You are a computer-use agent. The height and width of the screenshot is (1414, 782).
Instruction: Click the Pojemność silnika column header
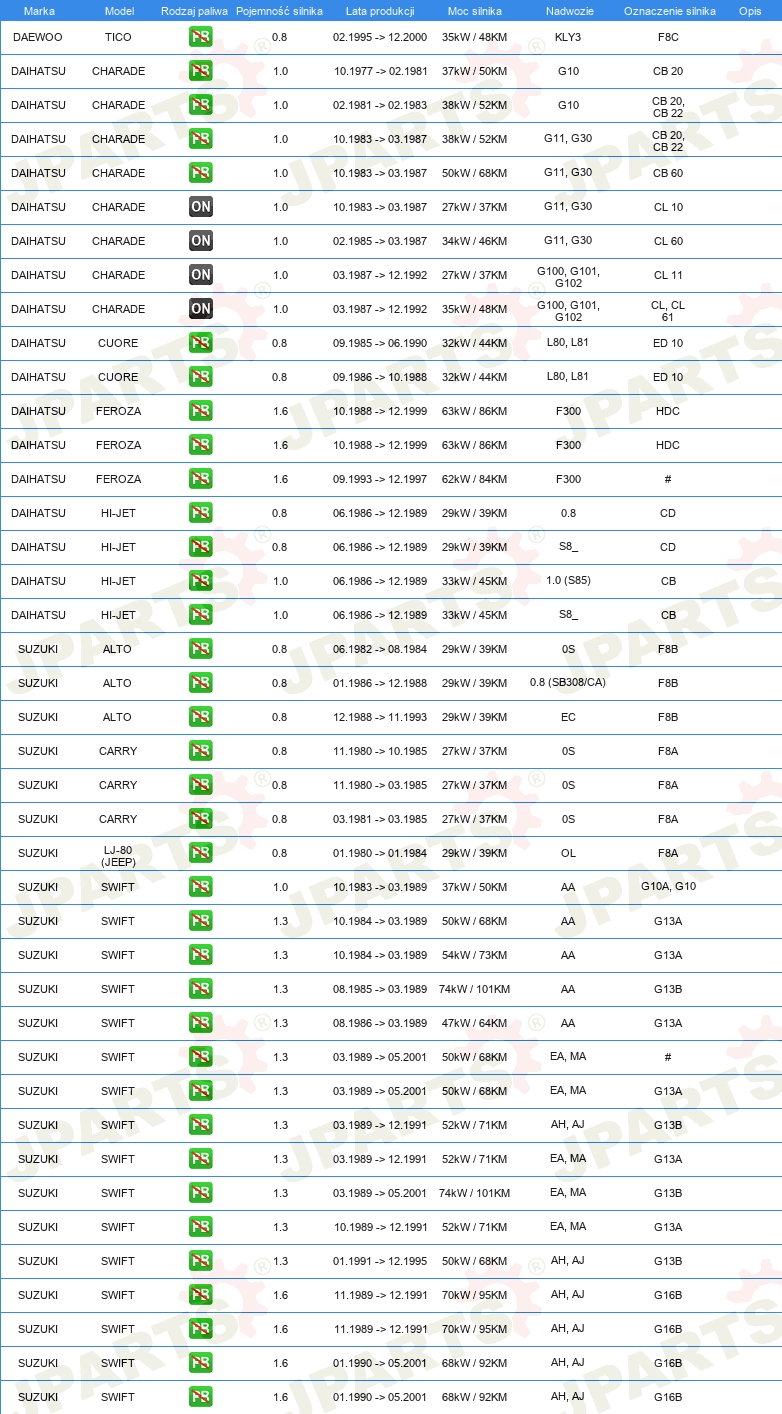coord(279,11)
